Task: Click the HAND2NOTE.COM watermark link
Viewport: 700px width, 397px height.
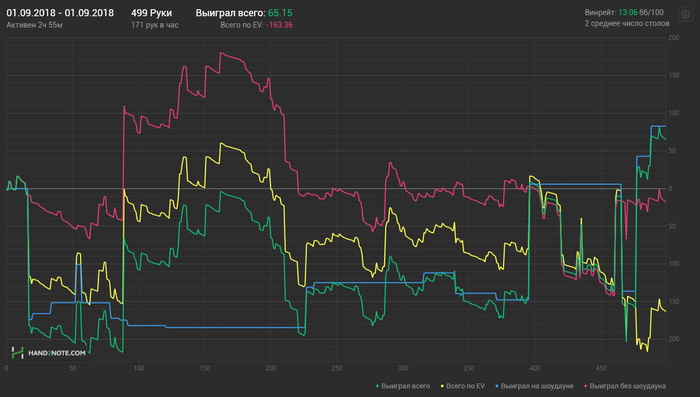Action: click(x=57, y=353)
